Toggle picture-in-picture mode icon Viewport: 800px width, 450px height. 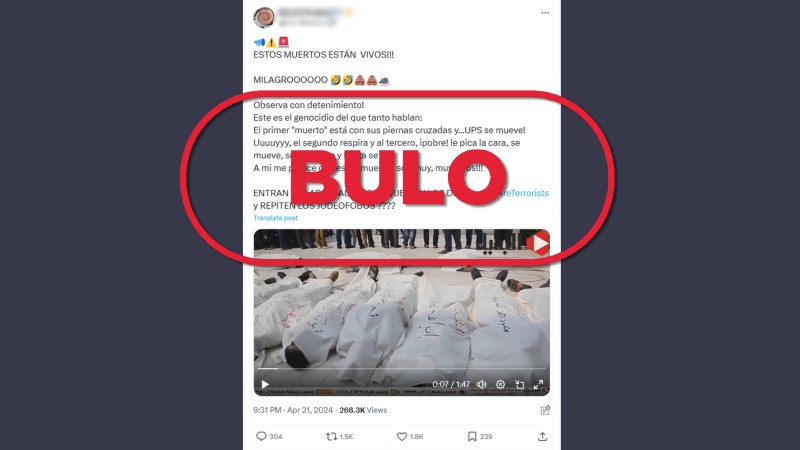point(519,384)
